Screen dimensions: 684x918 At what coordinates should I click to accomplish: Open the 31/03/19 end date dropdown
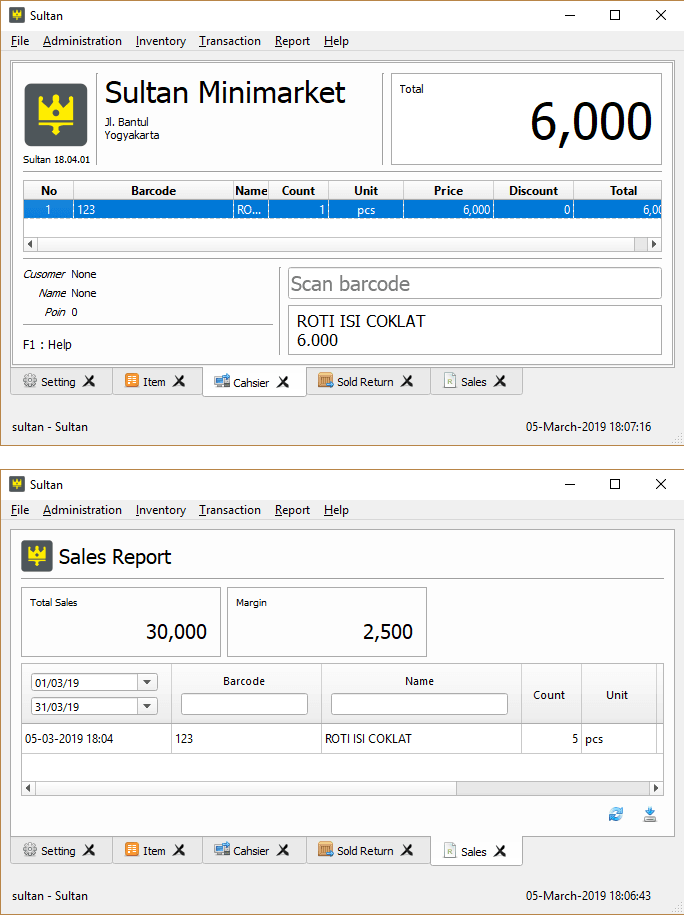point(147,706)
